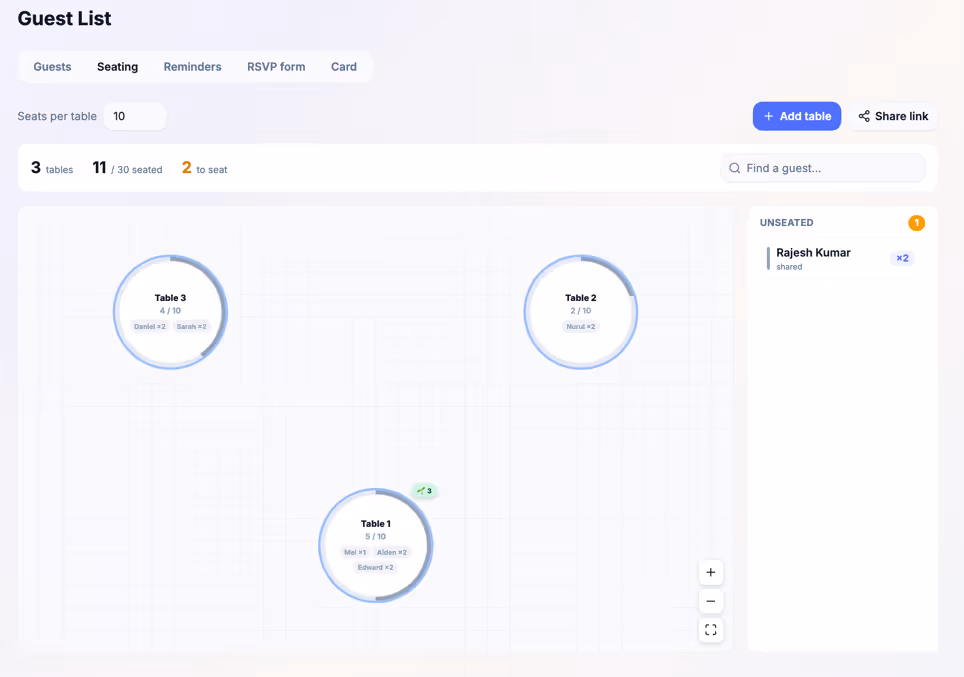The image size is (964, 677).
Task: Click the ×2 badge beside Rajesh Kumar
Action: coord(902,258)
